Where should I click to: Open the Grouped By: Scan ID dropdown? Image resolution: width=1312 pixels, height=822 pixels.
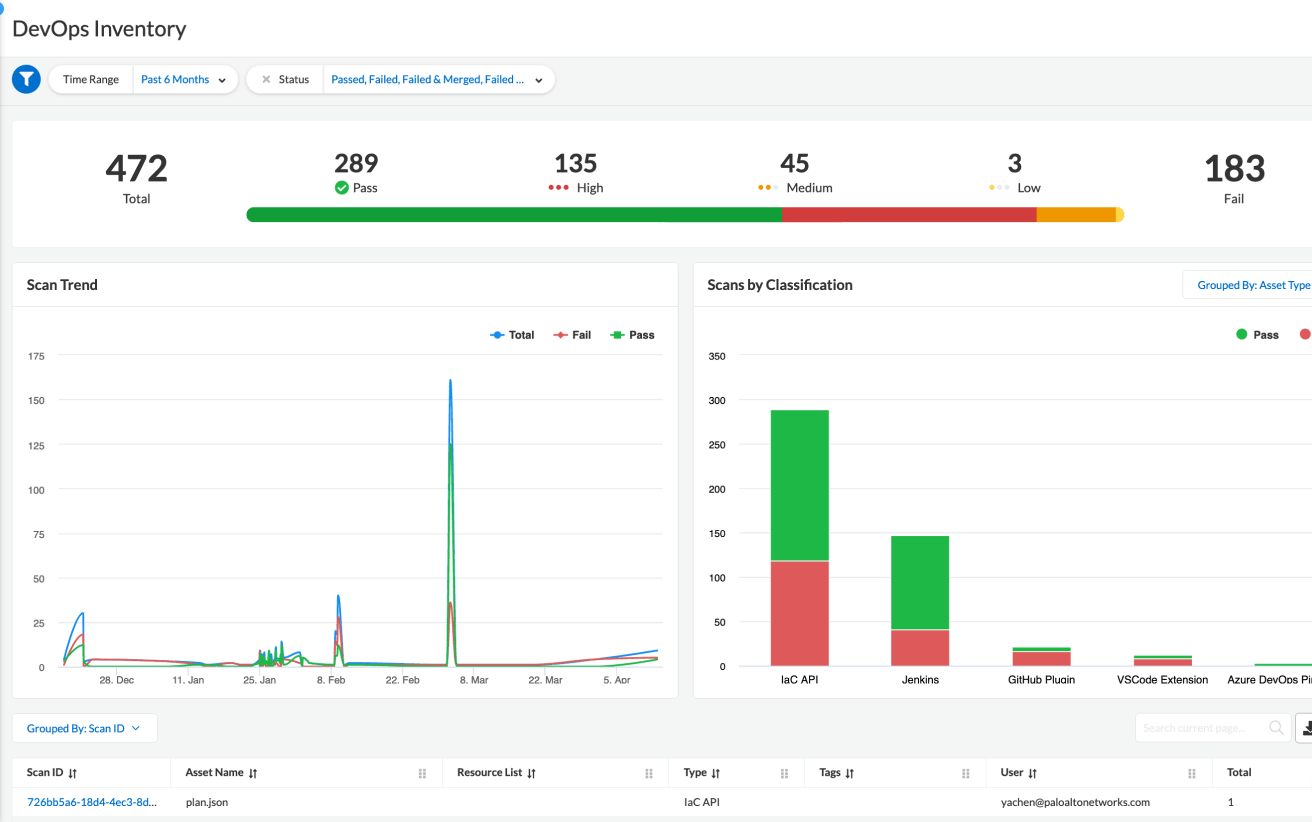click(x=84, y=727)
